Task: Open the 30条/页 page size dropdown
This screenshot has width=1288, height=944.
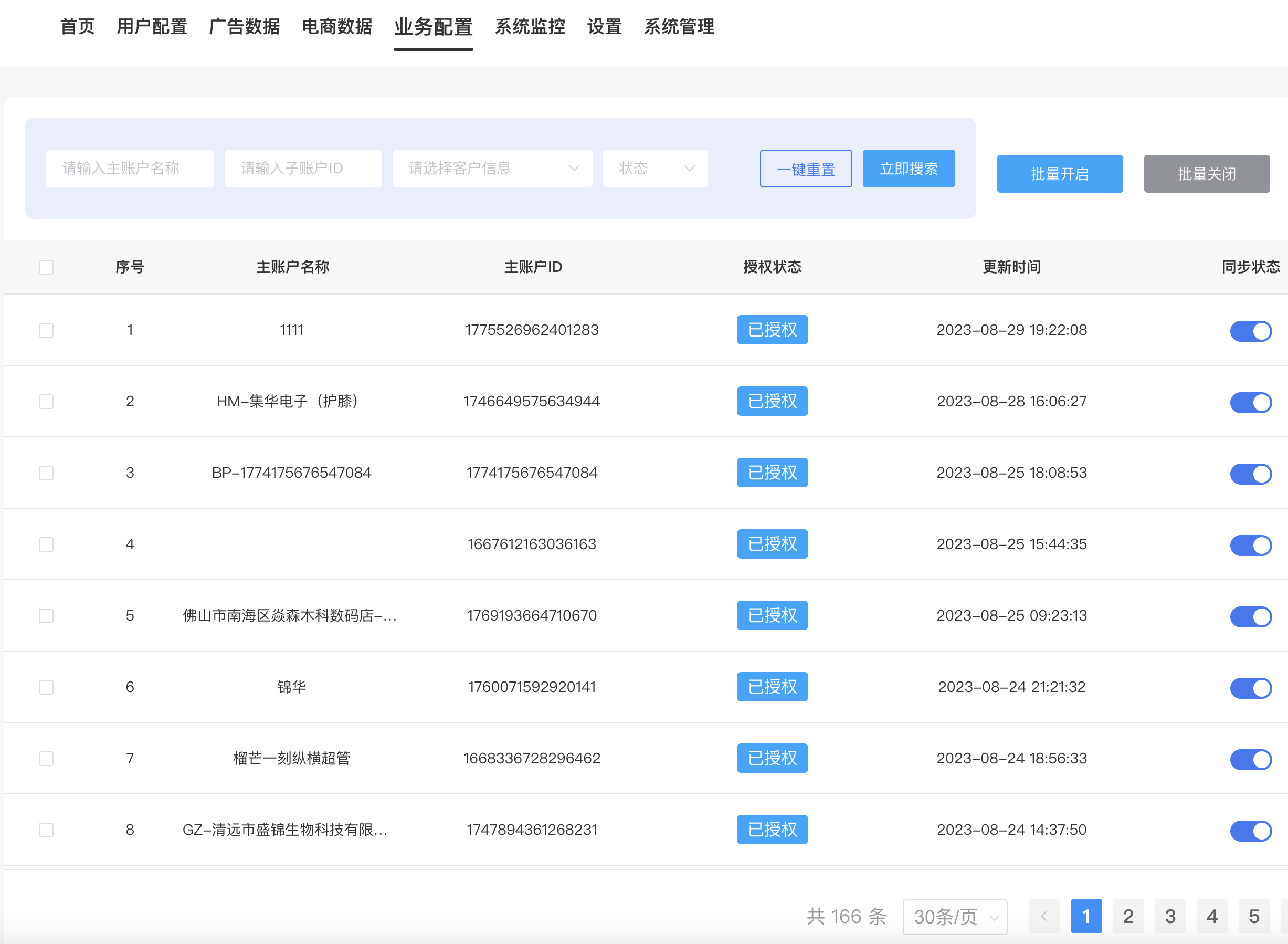Action: coord(955,917)
